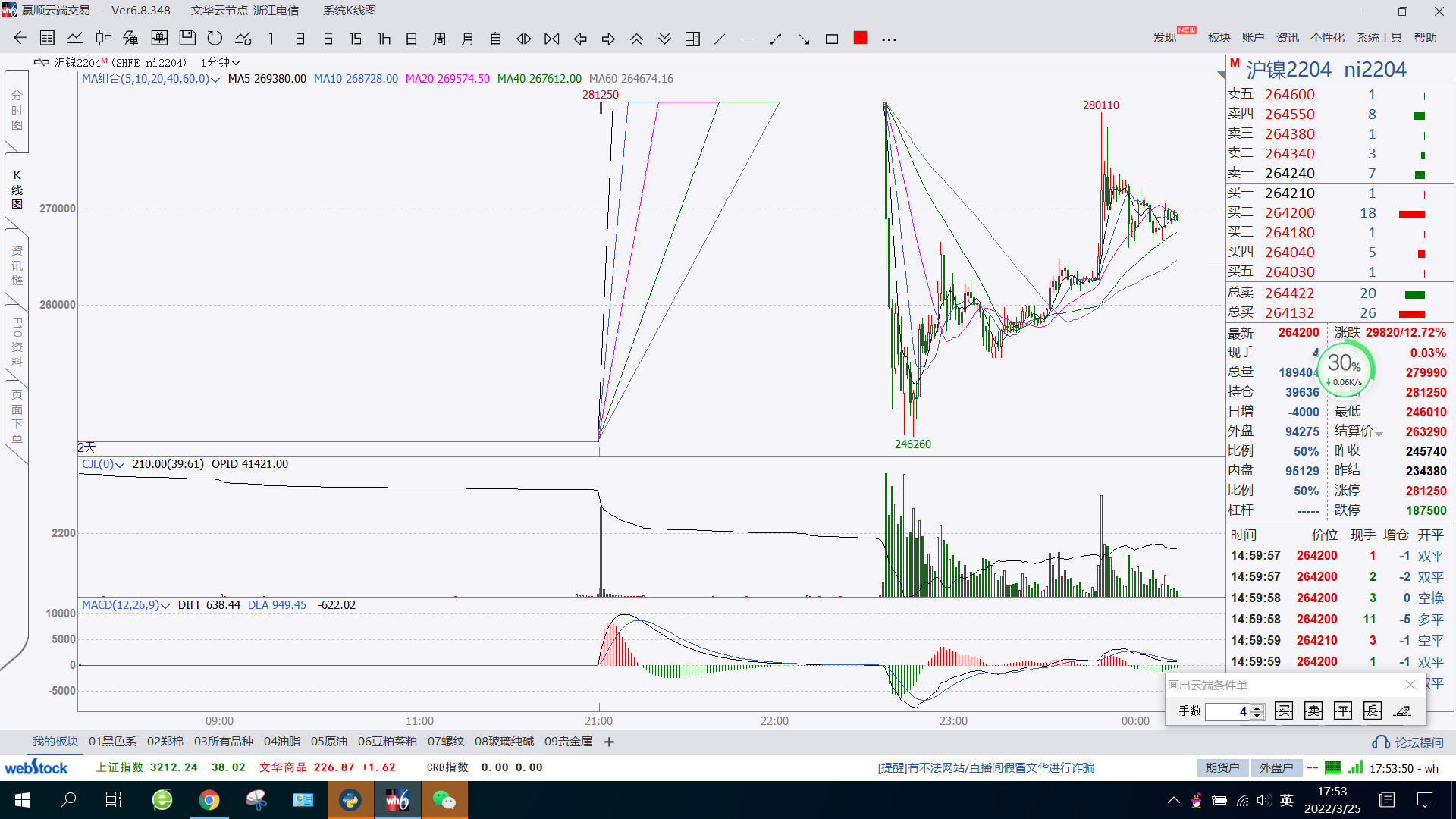Switch to the K线图 side tab

click(x=17, y=190)
